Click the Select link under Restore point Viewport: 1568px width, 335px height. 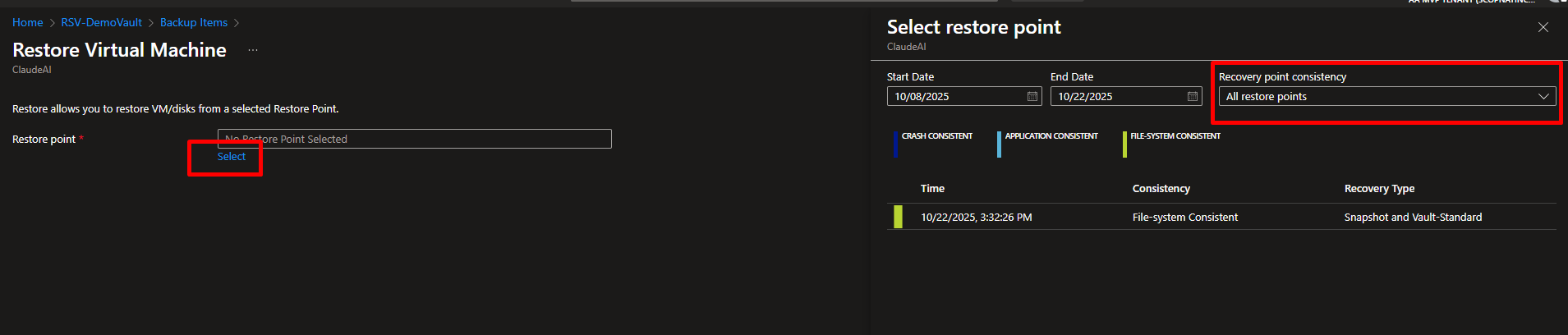[x=232, y=157]
